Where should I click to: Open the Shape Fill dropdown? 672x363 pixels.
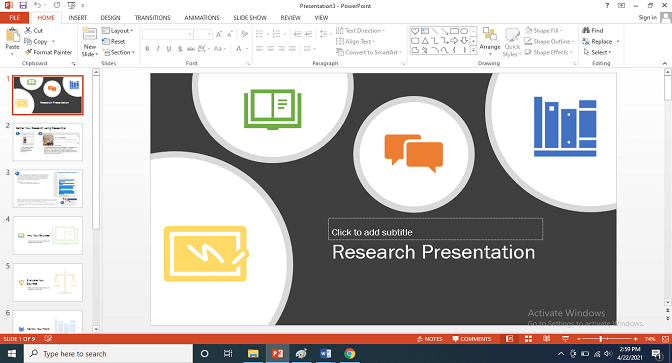(543, 30)
